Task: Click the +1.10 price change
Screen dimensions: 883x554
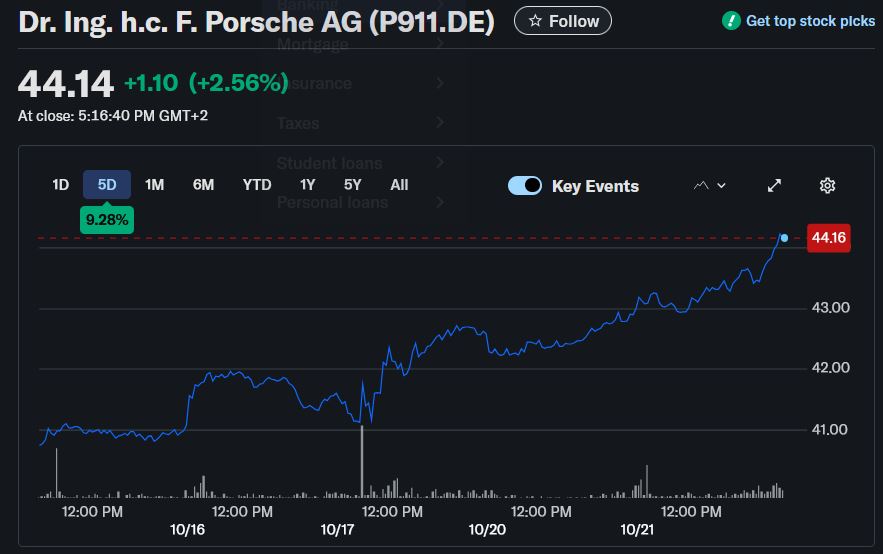Action: tap(151, 83)
